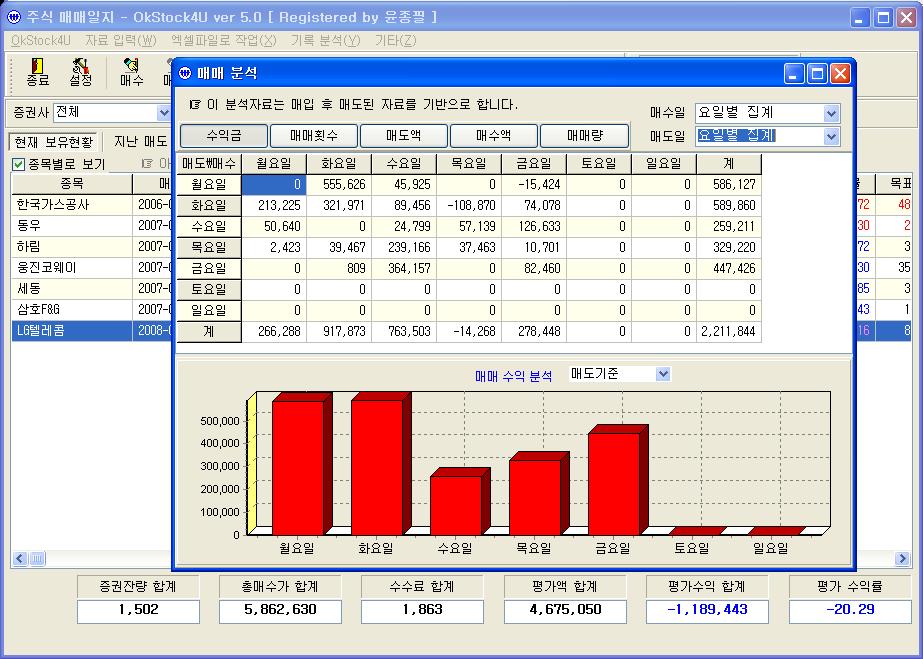This screenshot has height=659, width=923.
Task: Open the 기록 분석(Y) menu
Action: pyautogui.click(x=325, y=41)
